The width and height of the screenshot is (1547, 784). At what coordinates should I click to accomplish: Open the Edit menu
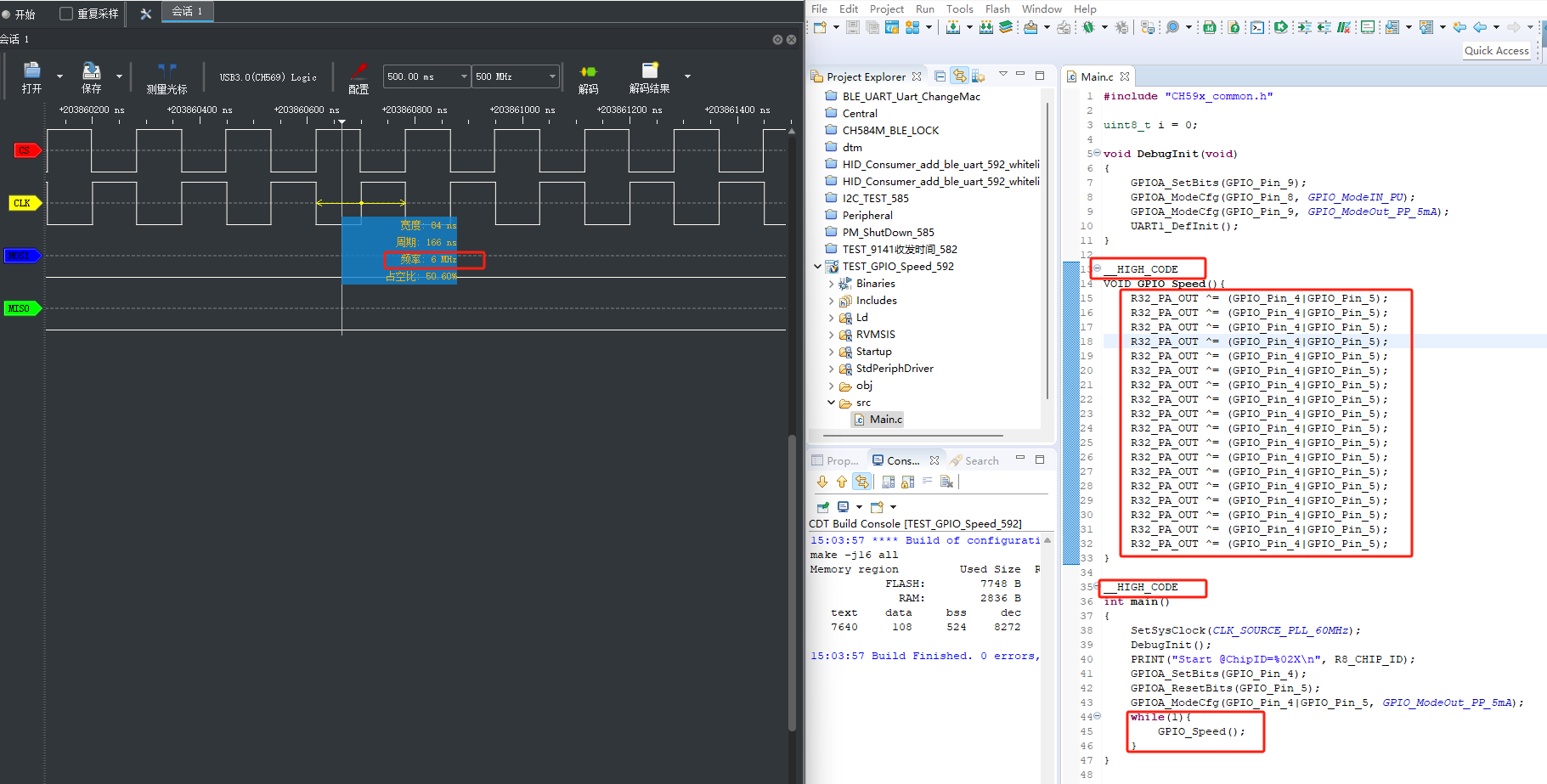click(849, 9)
